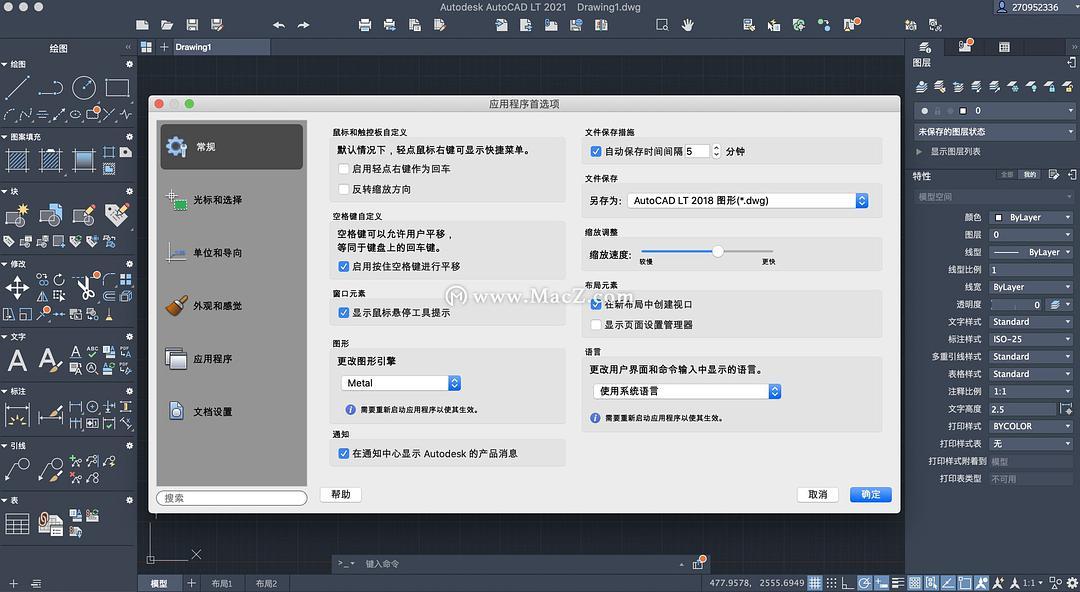Click the Save toolbar icon
Image resolution: width=1080 pixels, height=592 pixels.
coord(192,25)
